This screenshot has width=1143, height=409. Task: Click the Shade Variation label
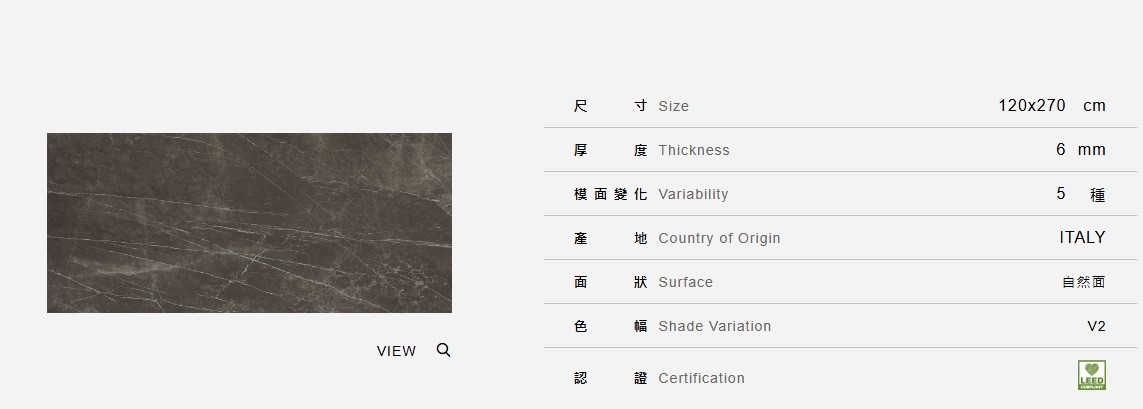[x=714, y=326]
